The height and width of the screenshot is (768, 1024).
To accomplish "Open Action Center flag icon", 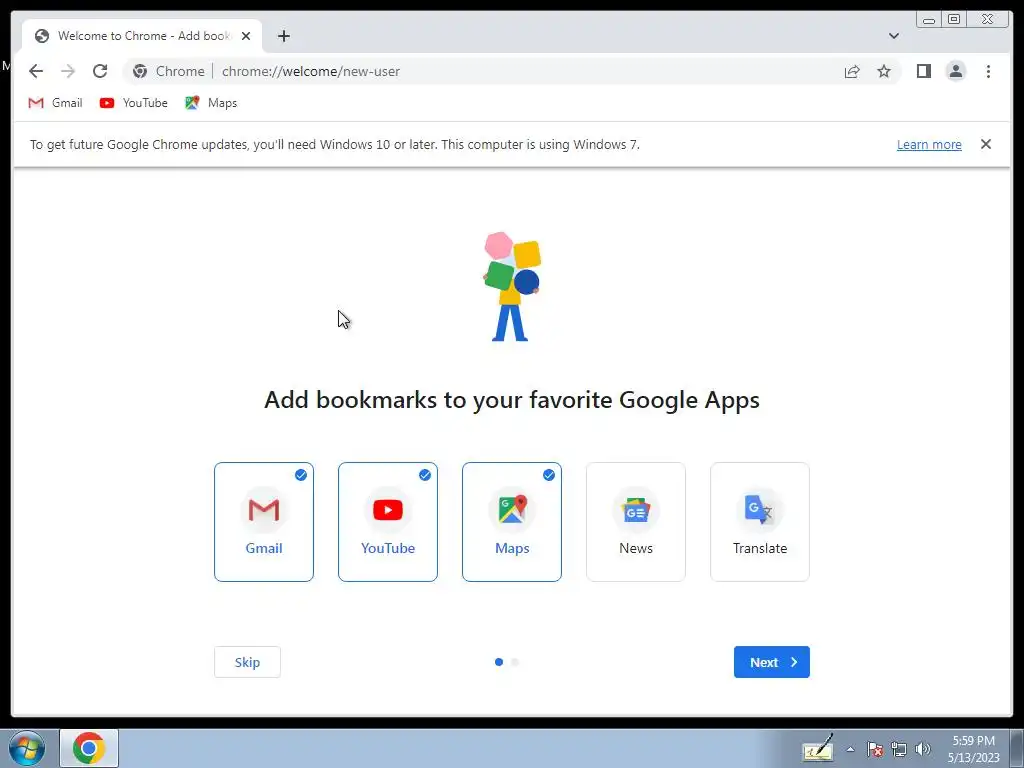I will 874,749.
